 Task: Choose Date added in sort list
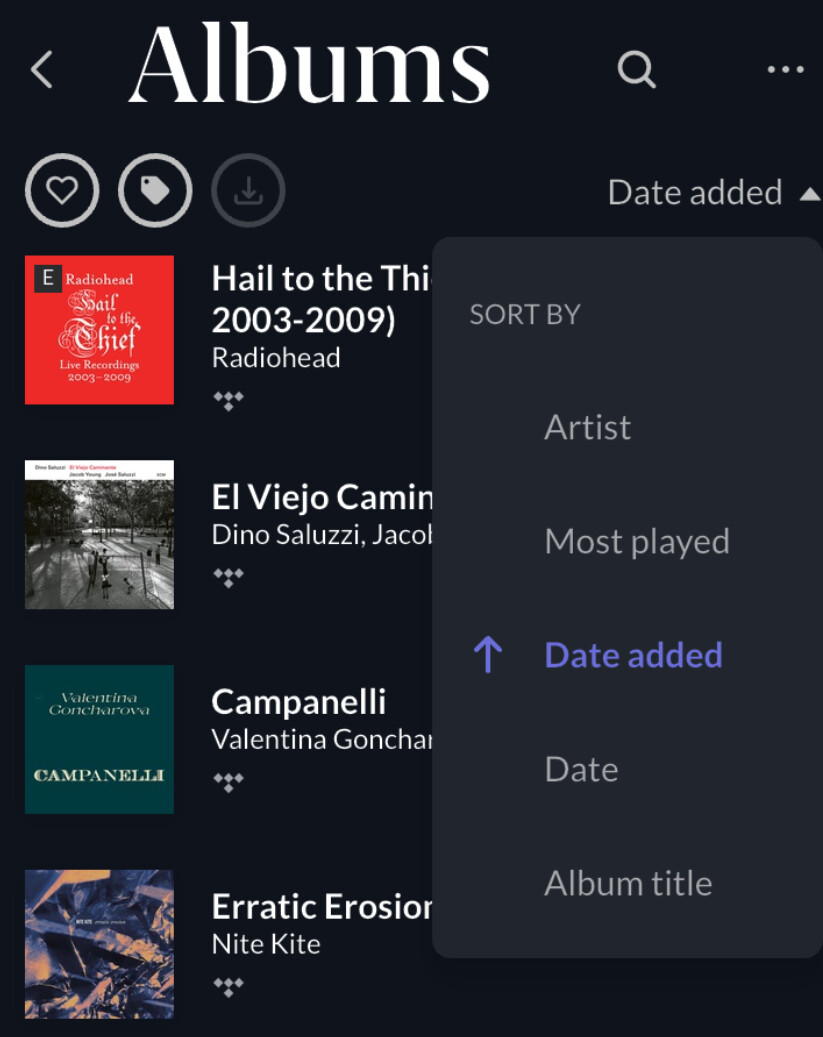(x=633, y=655)
